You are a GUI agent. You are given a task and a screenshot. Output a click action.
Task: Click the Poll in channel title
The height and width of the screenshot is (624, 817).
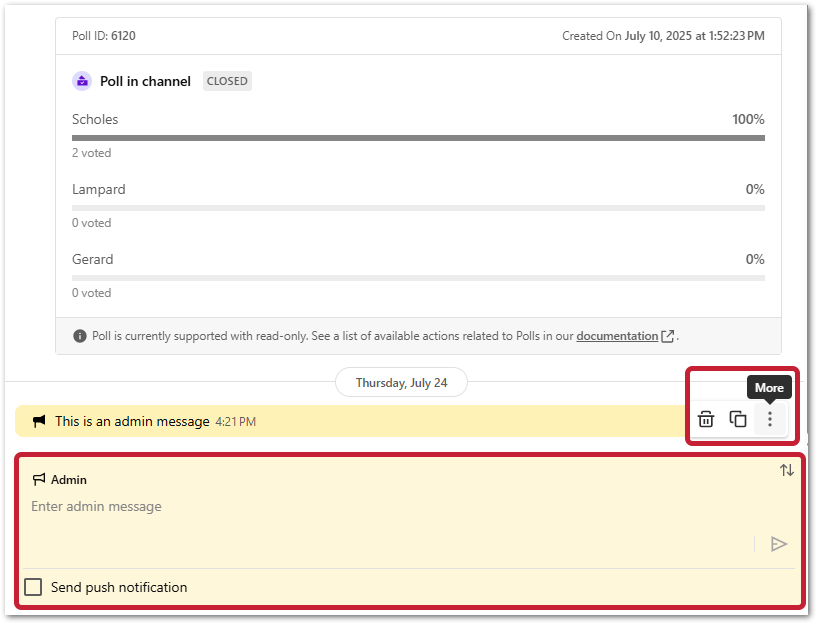click(145, 81)
